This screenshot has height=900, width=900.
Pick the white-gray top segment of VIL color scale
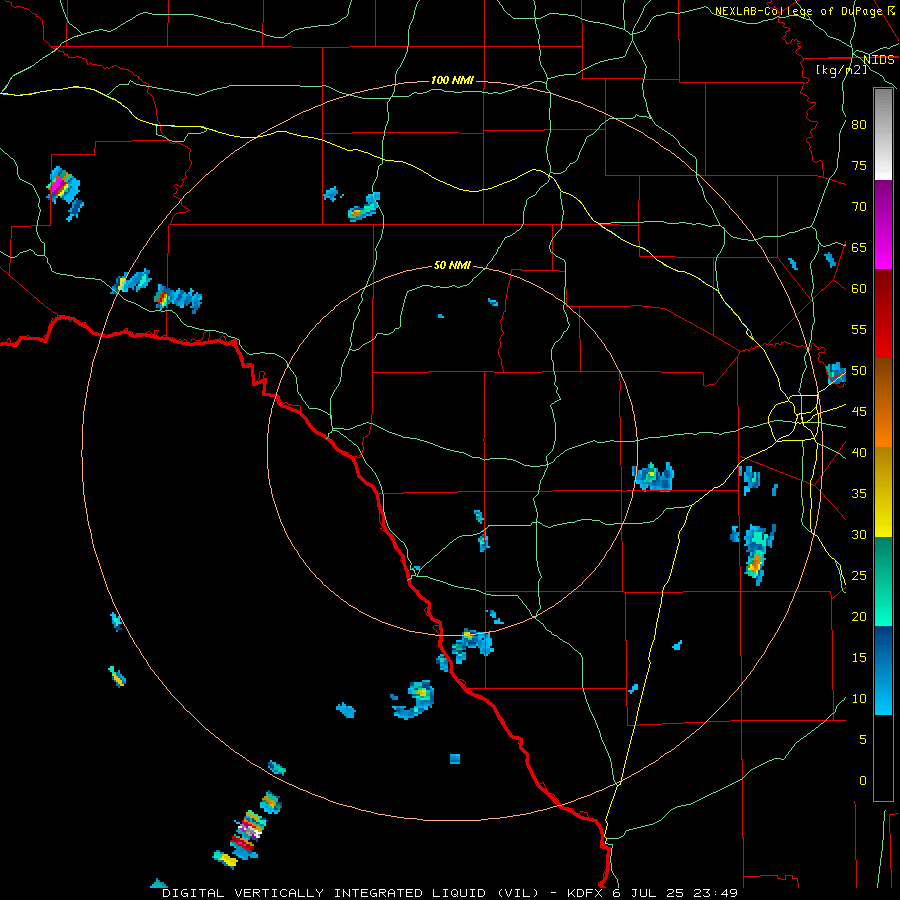(x=883, y=134)
